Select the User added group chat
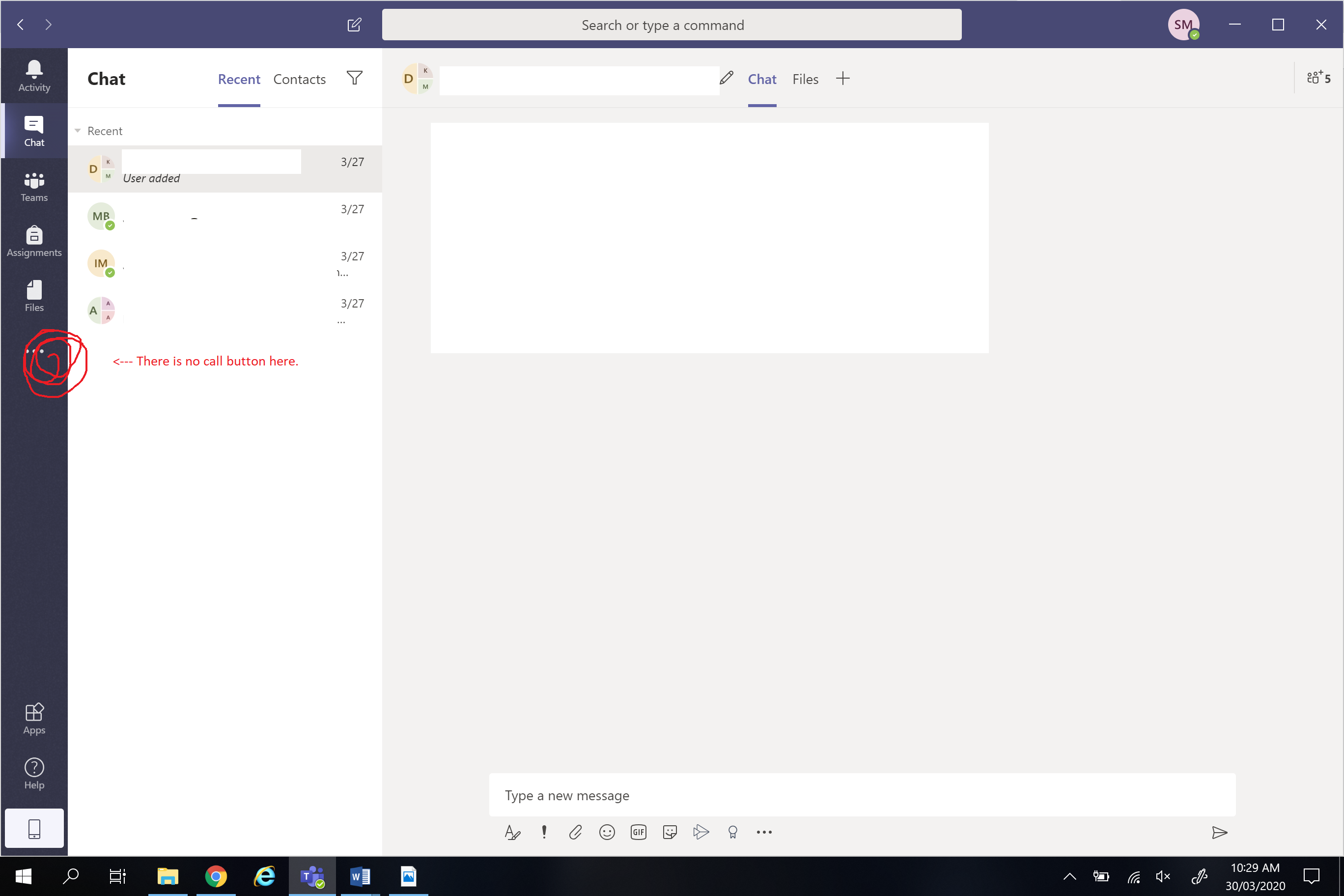This screenshot has width=1344, height=896. pos(225,168)
